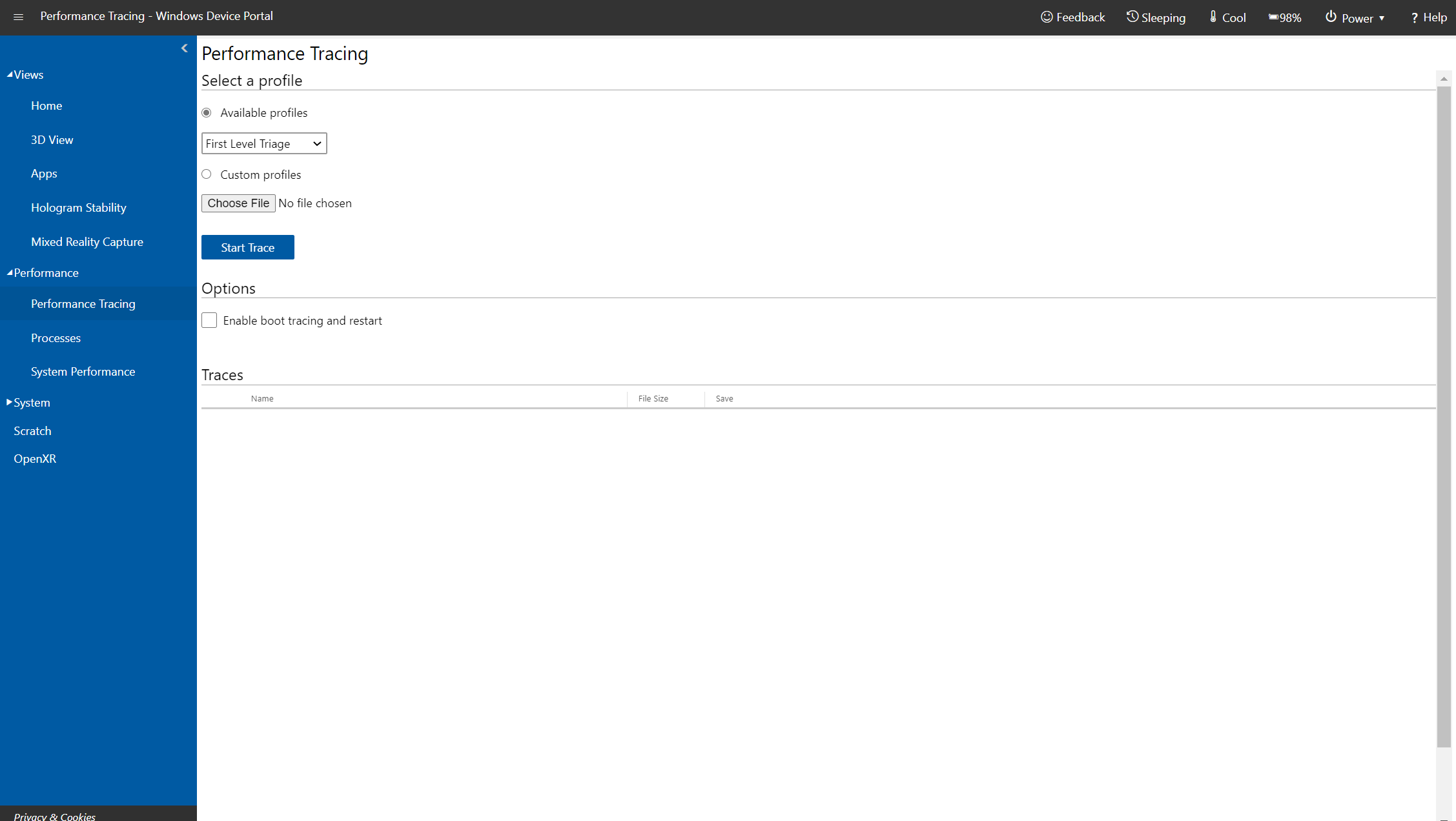Screen dimensions: 1456x821
Task: Navigate to OpenXR section
Action: click(x=35, y=459)
